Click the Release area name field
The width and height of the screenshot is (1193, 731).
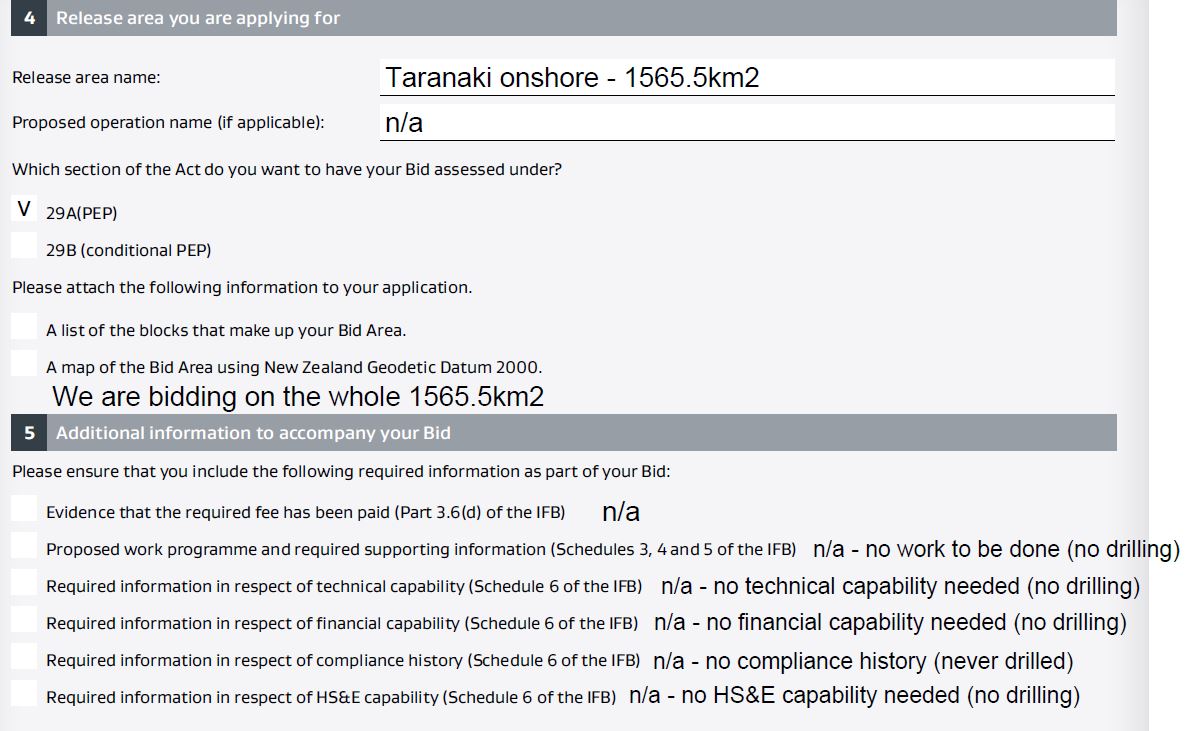[746, 78]
